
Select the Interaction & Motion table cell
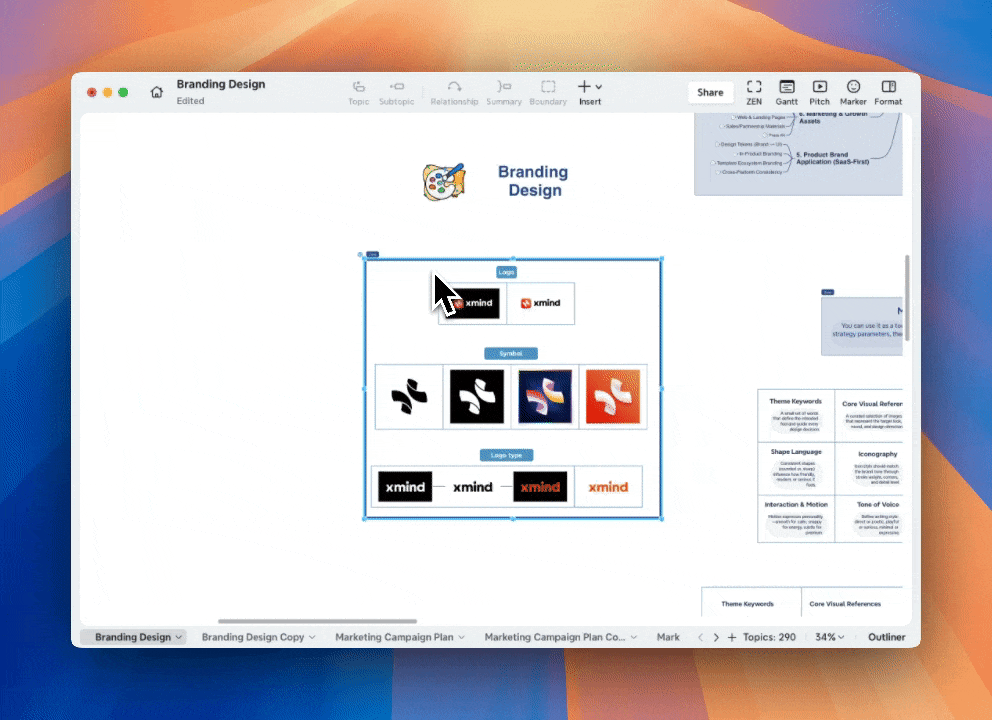click(x=796, y=519)
